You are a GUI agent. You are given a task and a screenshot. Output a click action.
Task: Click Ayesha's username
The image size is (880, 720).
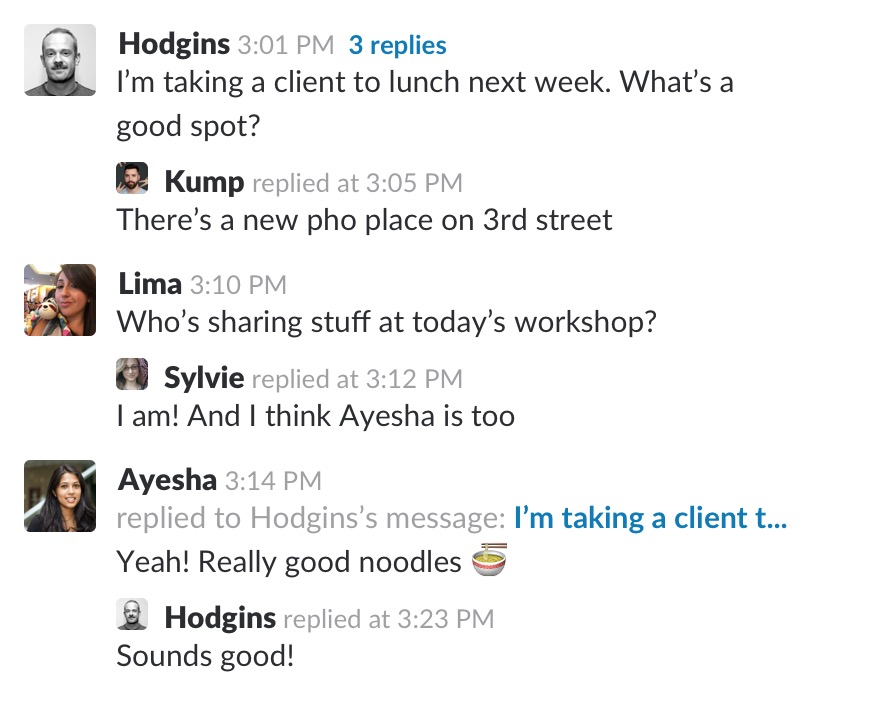click(167, 480)
